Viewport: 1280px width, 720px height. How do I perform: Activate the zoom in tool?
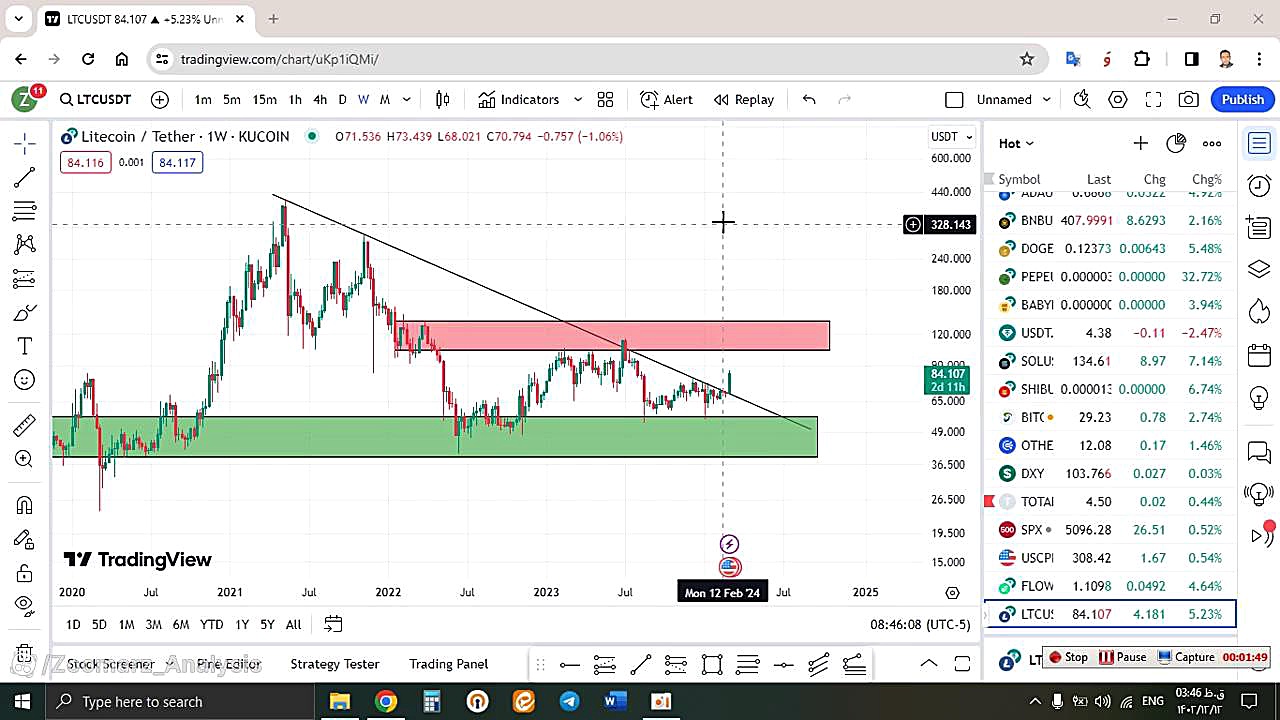tap(25, 459)
